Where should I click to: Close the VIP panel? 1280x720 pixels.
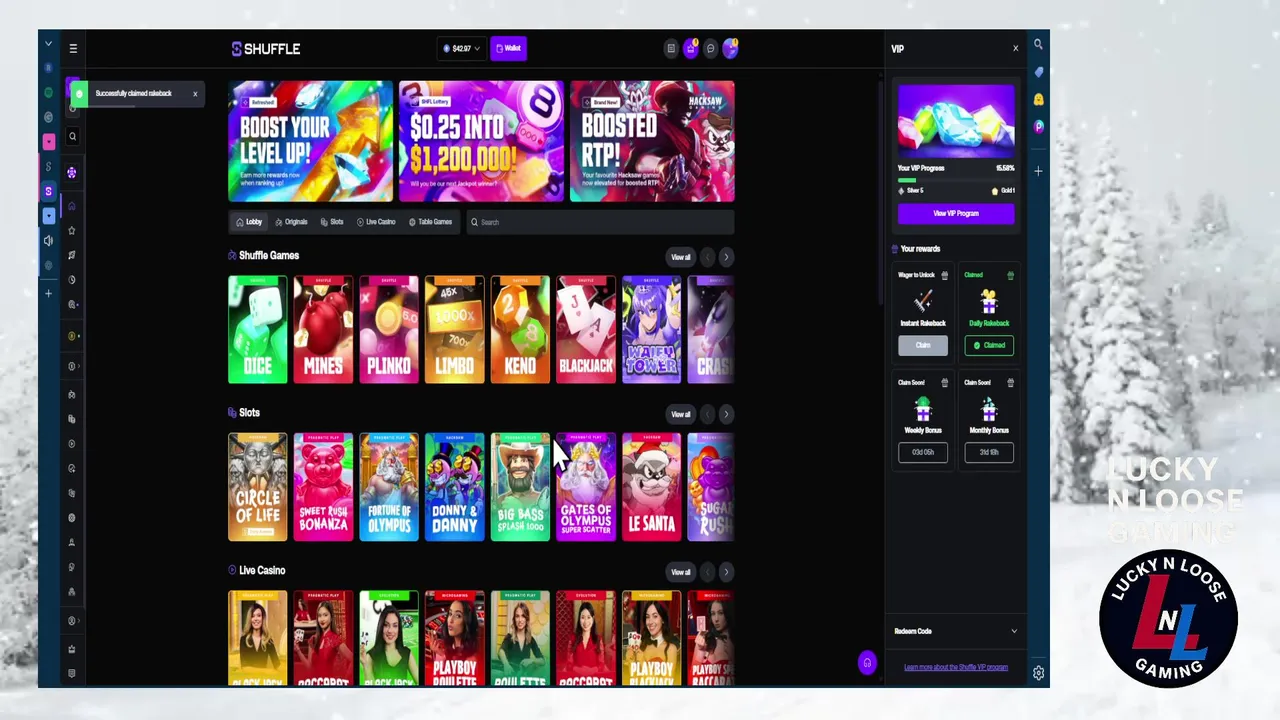pyautogui.click(x=1015, y=48)
